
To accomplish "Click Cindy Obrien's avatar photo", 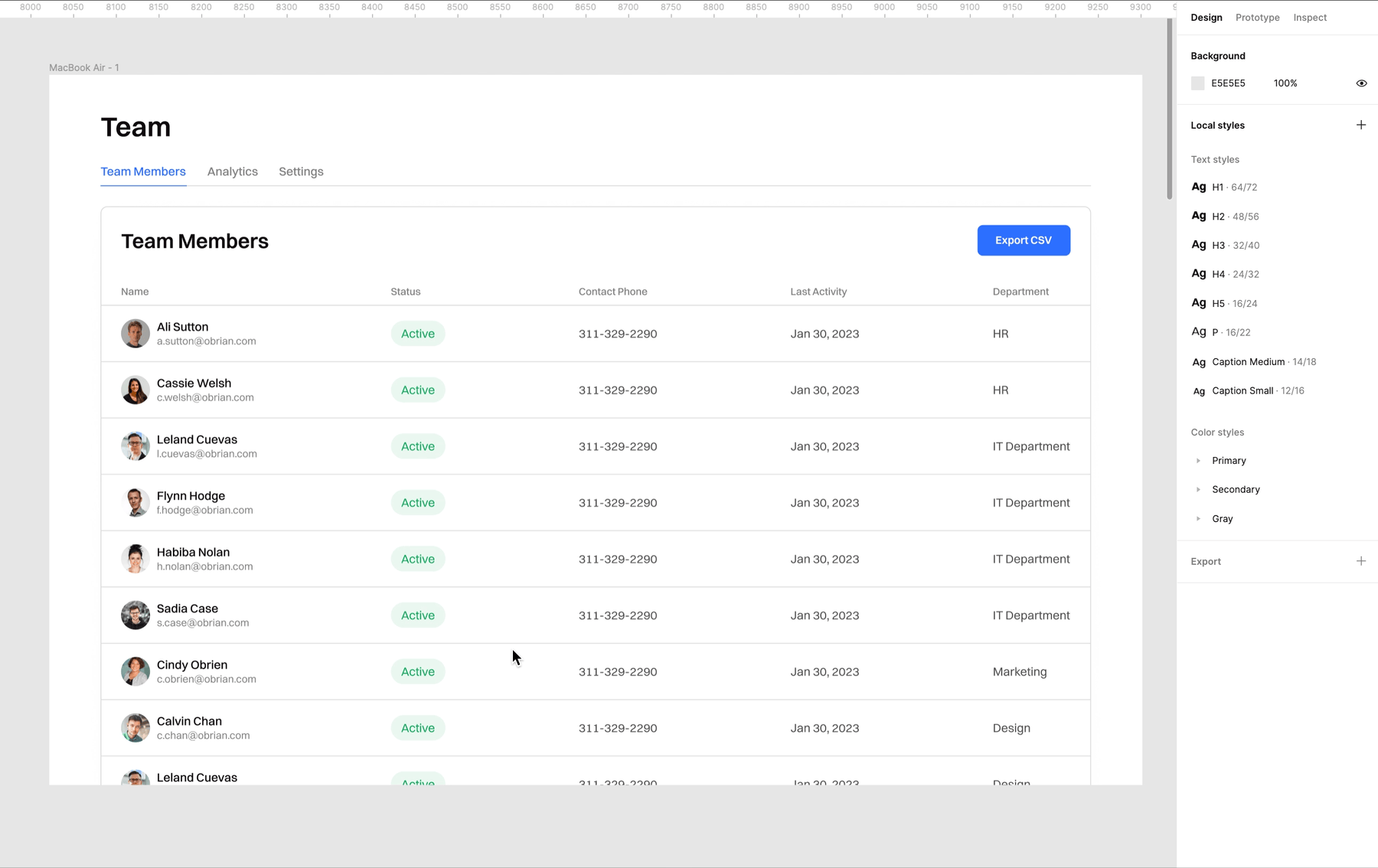I will pyautogui.click(x=136, y=671).
